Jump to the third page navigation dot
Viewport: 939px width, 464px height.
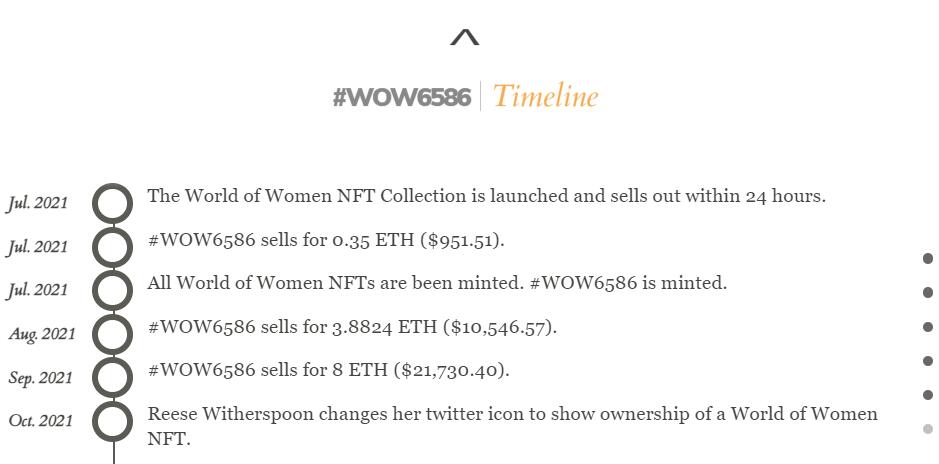[928, 327]
